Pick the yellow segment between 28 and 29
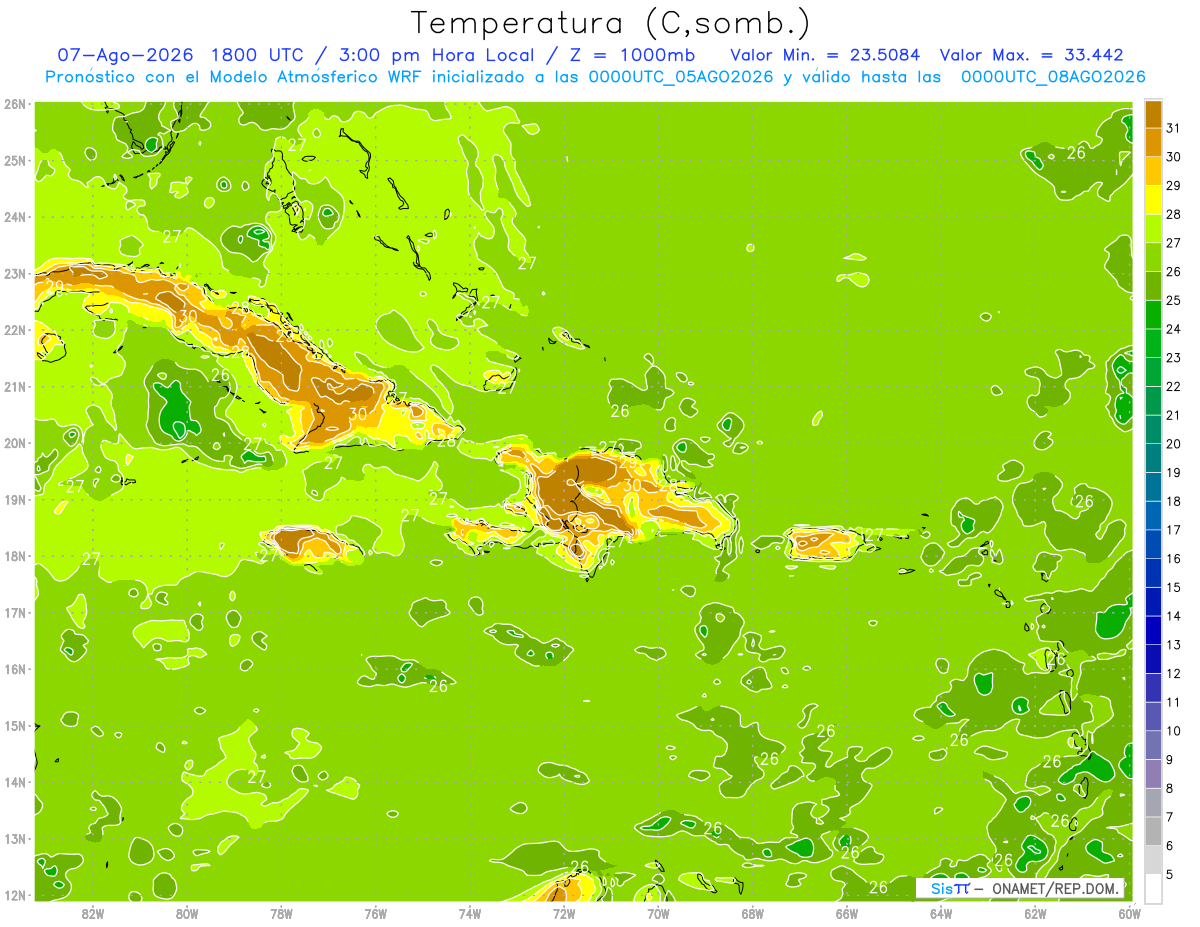The width and height of the screenshot is (1200, 927). coord(1154,200)
